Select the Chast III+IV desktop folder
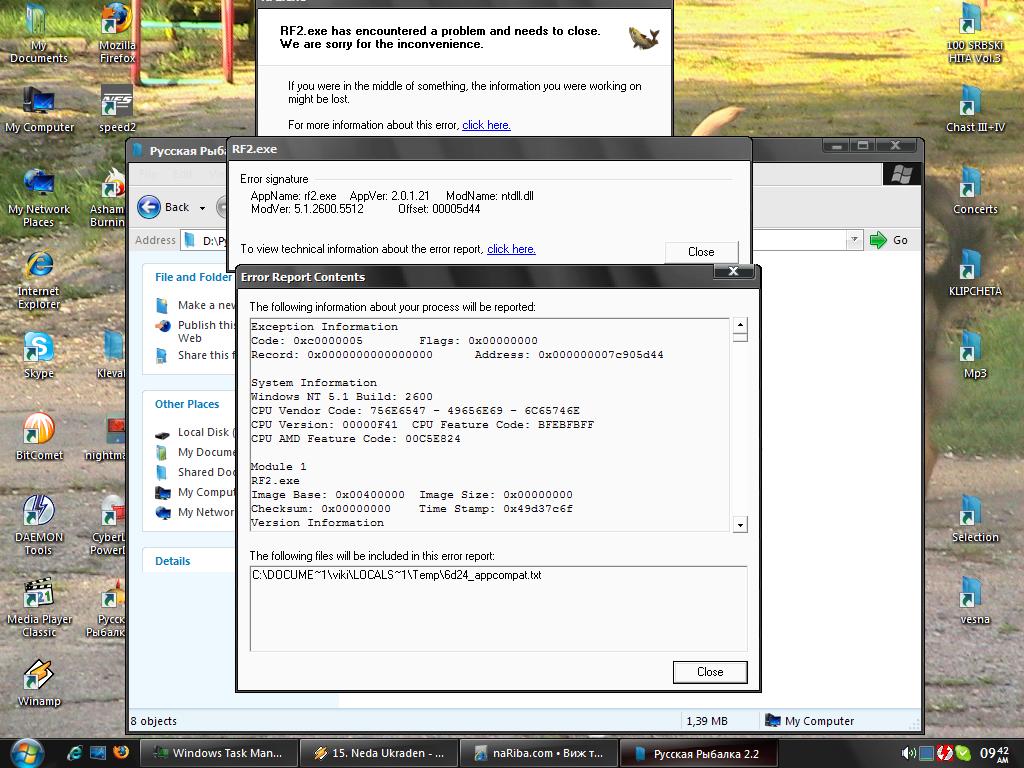This screenshot has width=1024, height=768. [975, 108]
